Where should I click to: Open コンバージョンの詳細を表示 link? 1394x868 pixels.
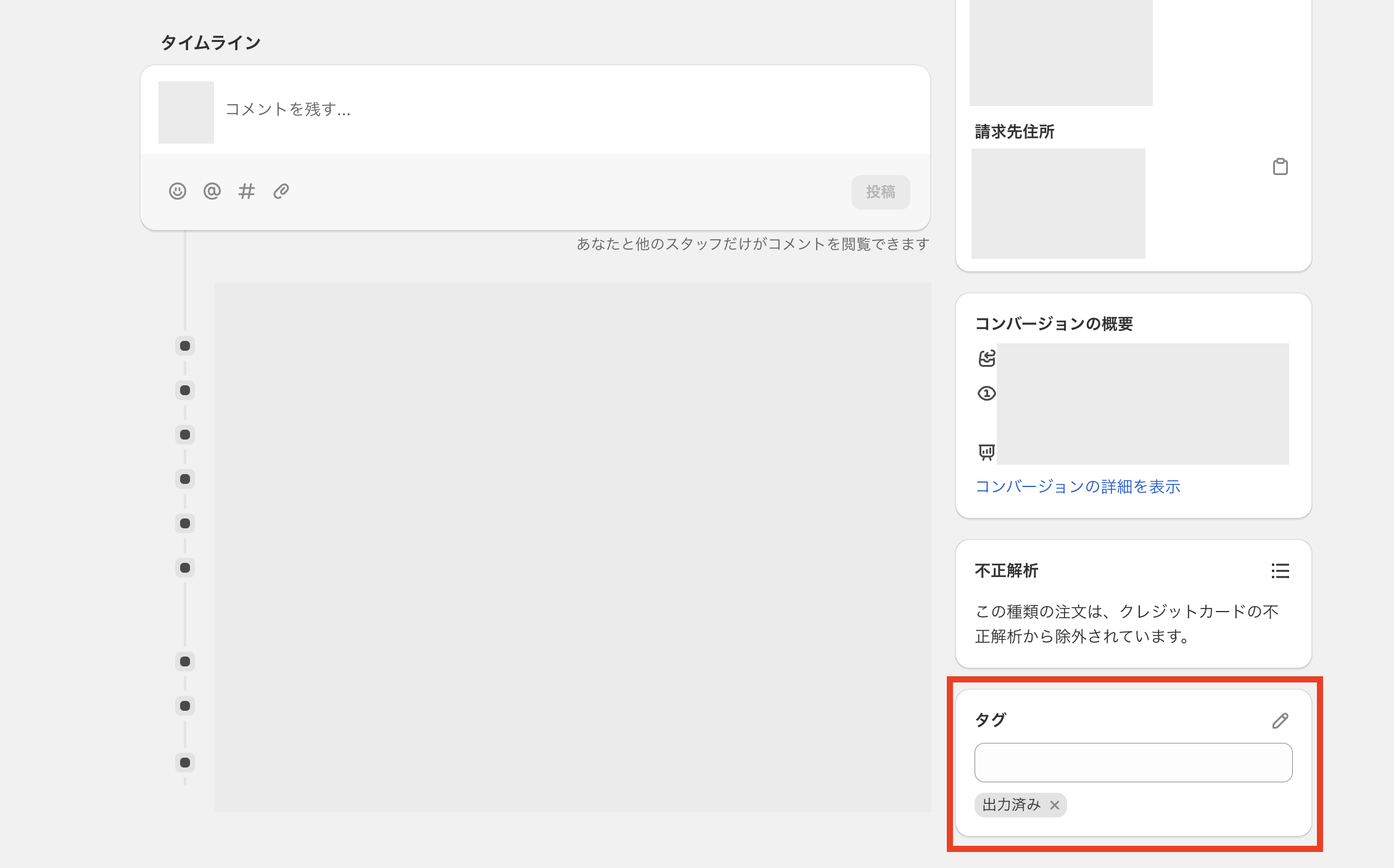(1078, 486)
